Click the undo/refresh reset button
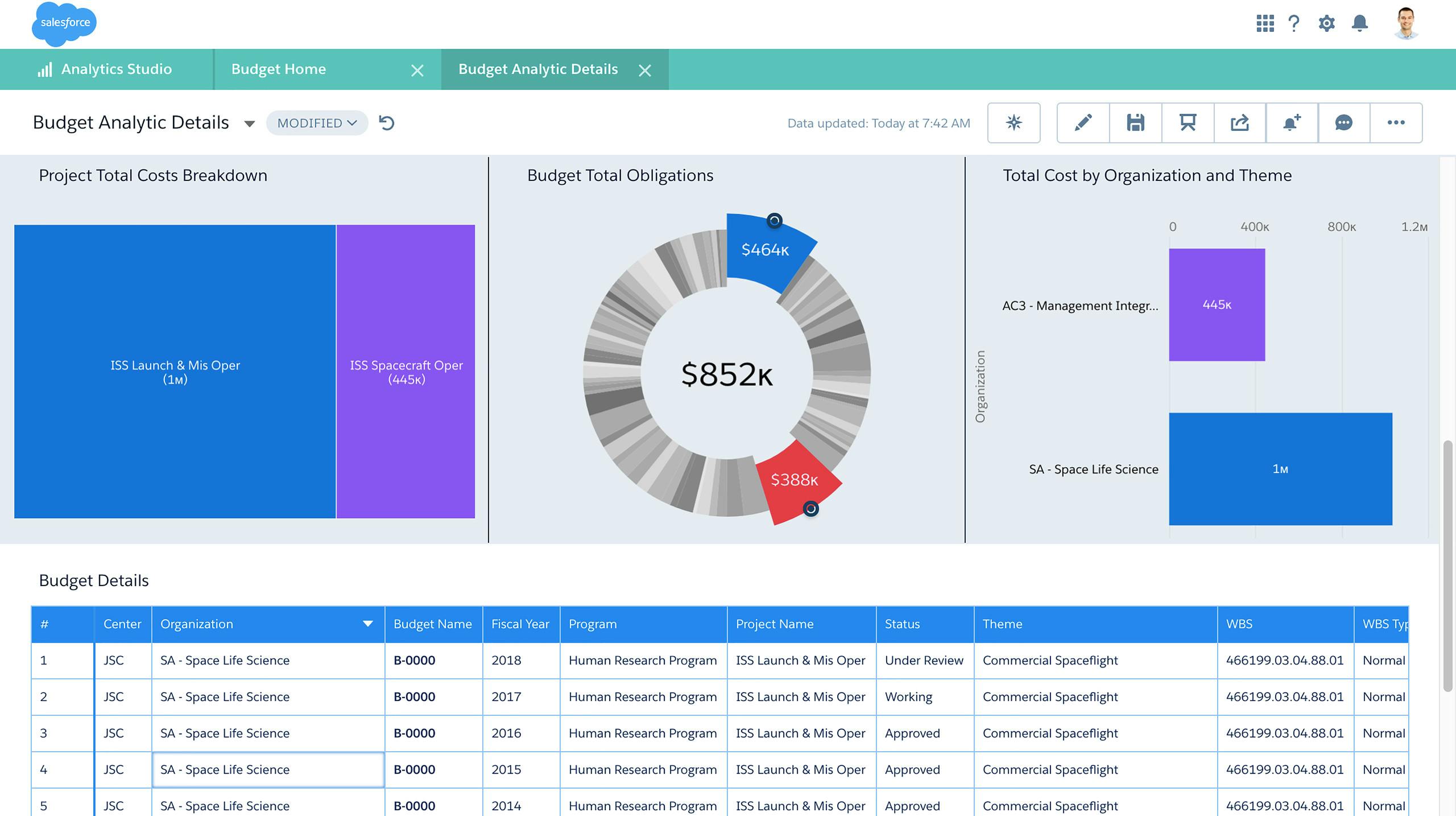Screen dimensions: 1456x816 386,122
